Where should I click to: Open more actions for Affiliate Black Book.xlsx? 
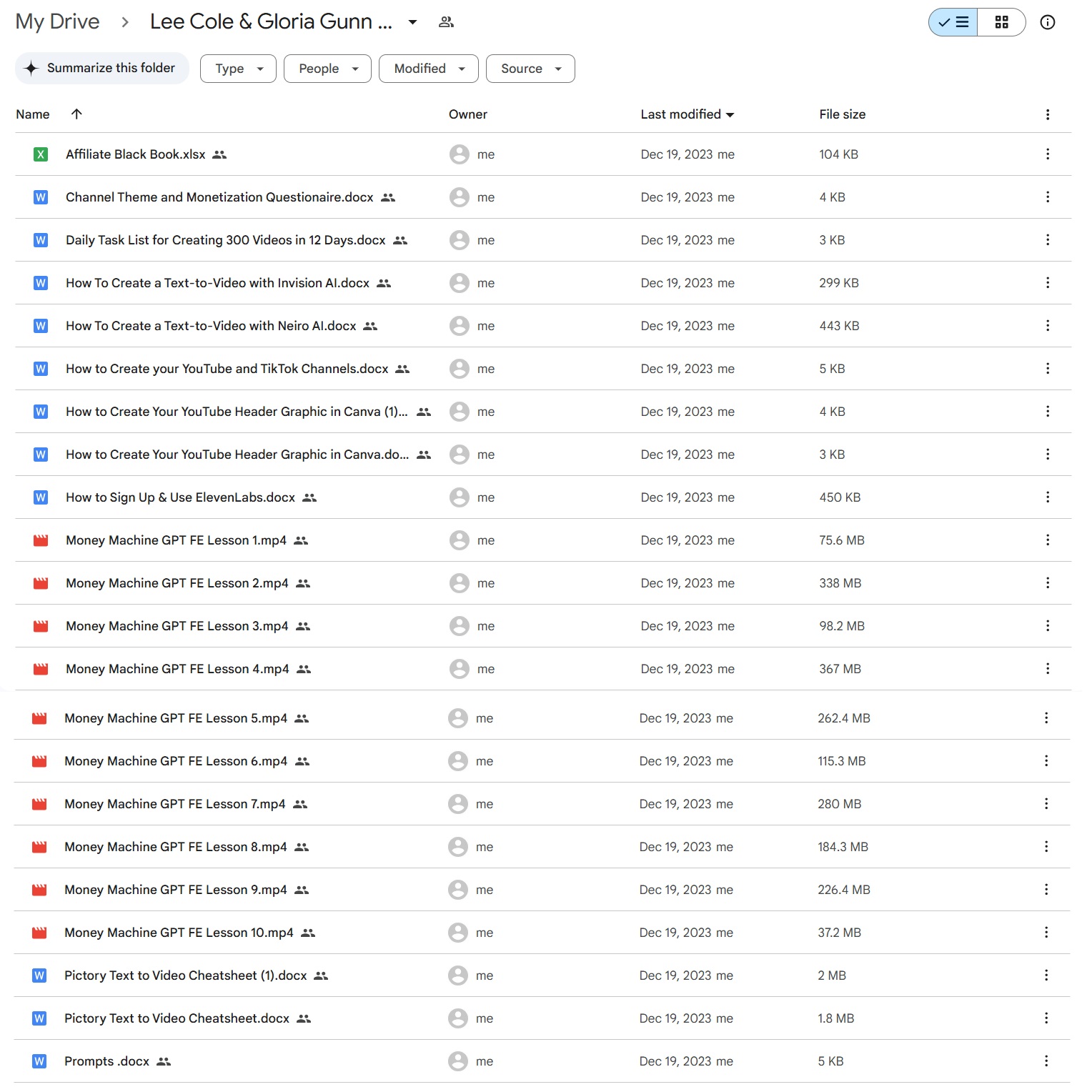pos(1047,154)
